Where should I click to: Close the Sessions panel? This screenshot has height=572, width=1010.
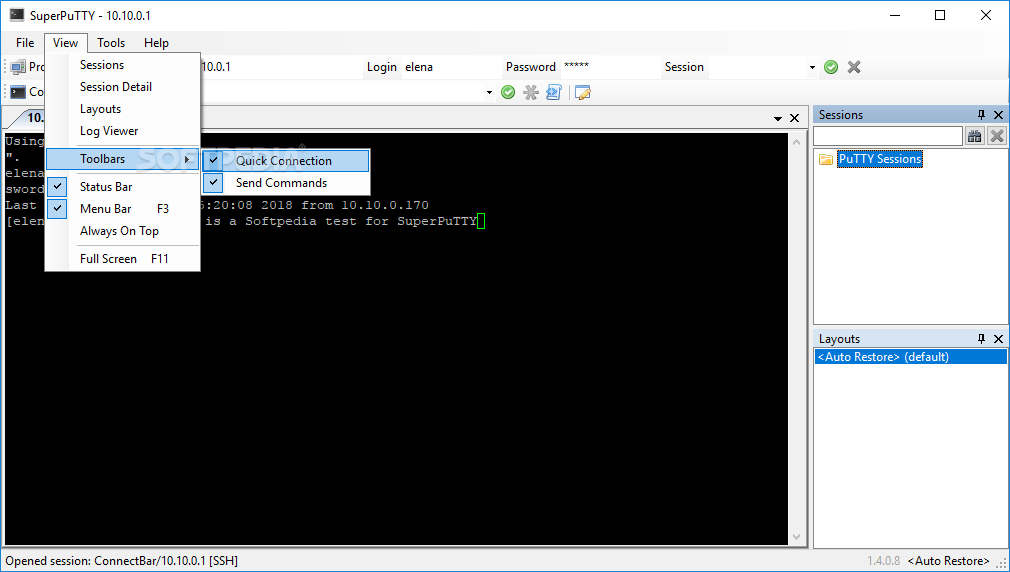998,115
